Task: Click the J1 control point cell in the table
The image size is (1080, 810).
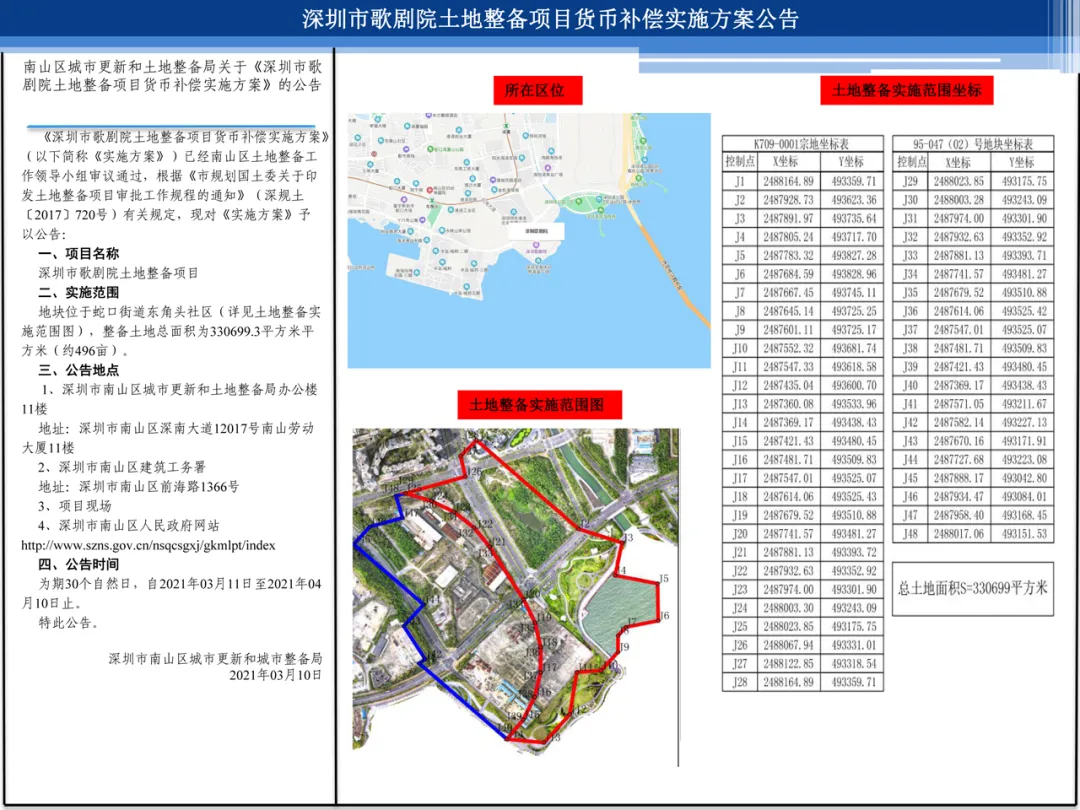Action: point(739,182)
